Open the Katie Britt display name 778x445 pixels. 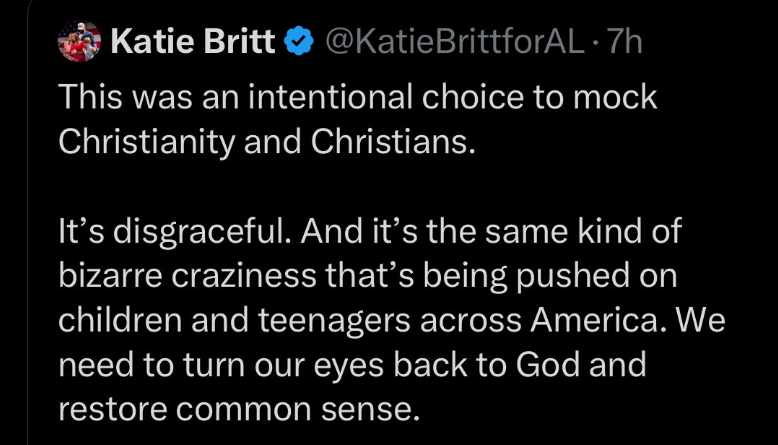point(193,41)
